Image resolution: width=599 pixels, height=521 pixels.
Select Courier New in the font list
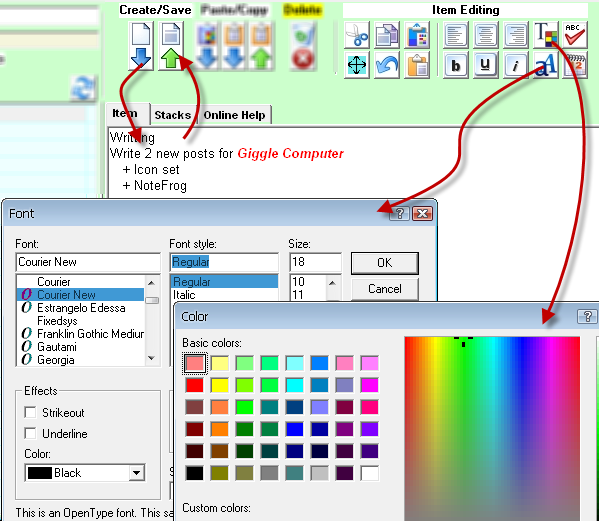tap(81, 295)
